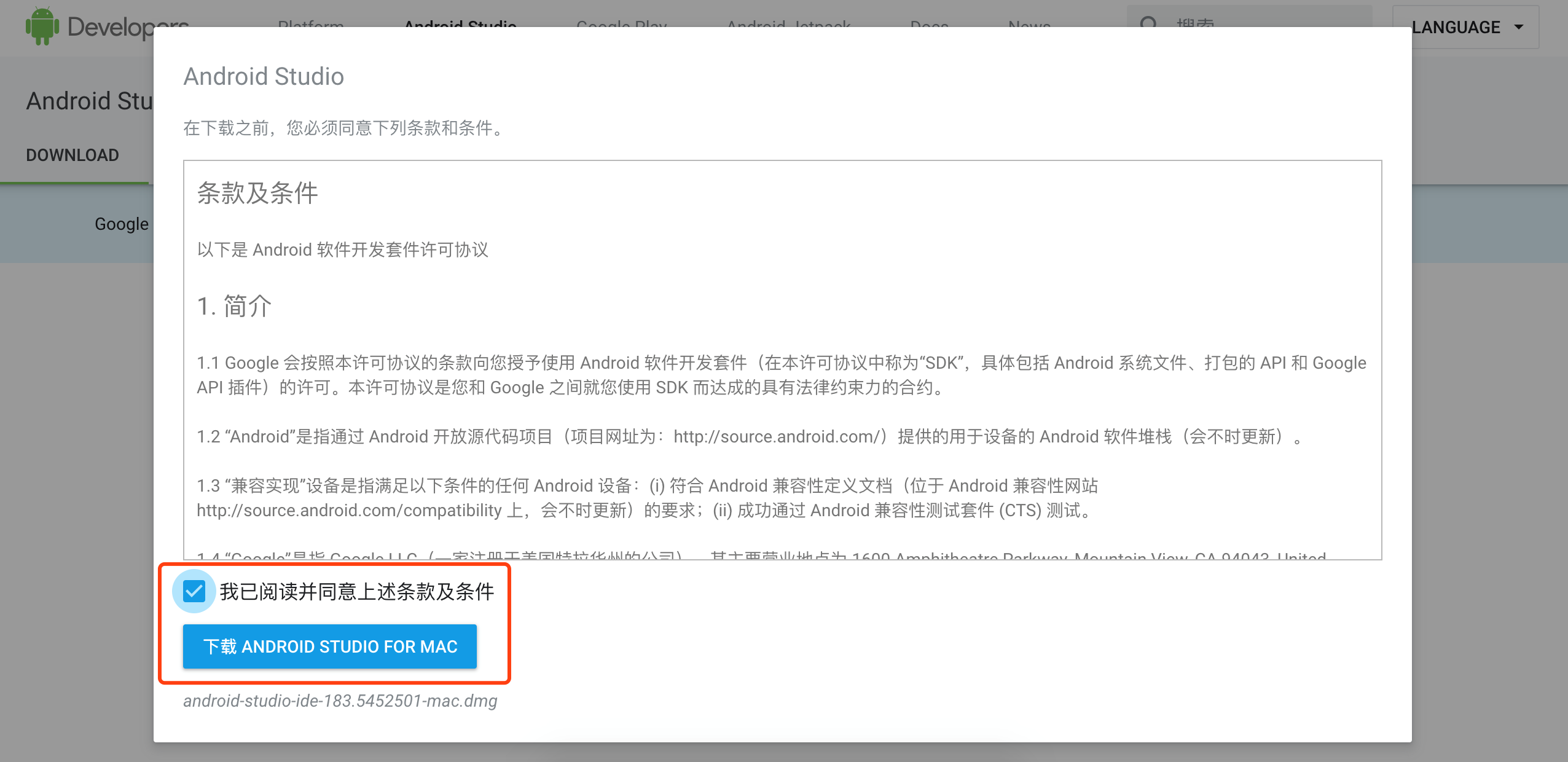Click '以下是 Android 软件开发套件许可协议' line
The height and width of the screenshot is (762, 1568).
(x=342, y=249)
